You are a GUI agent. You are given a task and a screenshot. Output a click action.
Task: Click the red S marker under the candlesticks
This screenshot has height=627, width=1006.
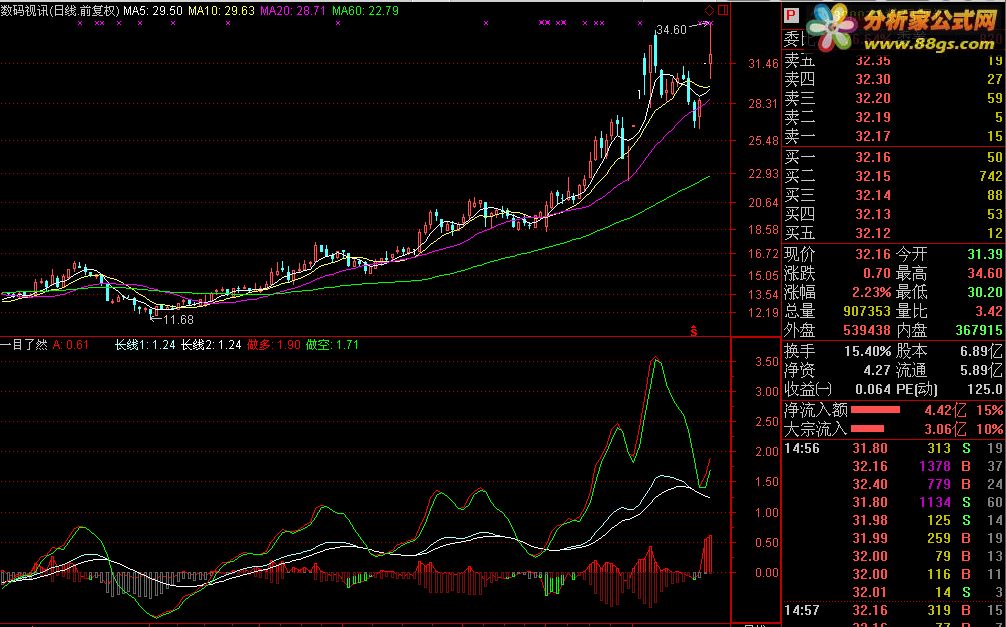point(694,331)
